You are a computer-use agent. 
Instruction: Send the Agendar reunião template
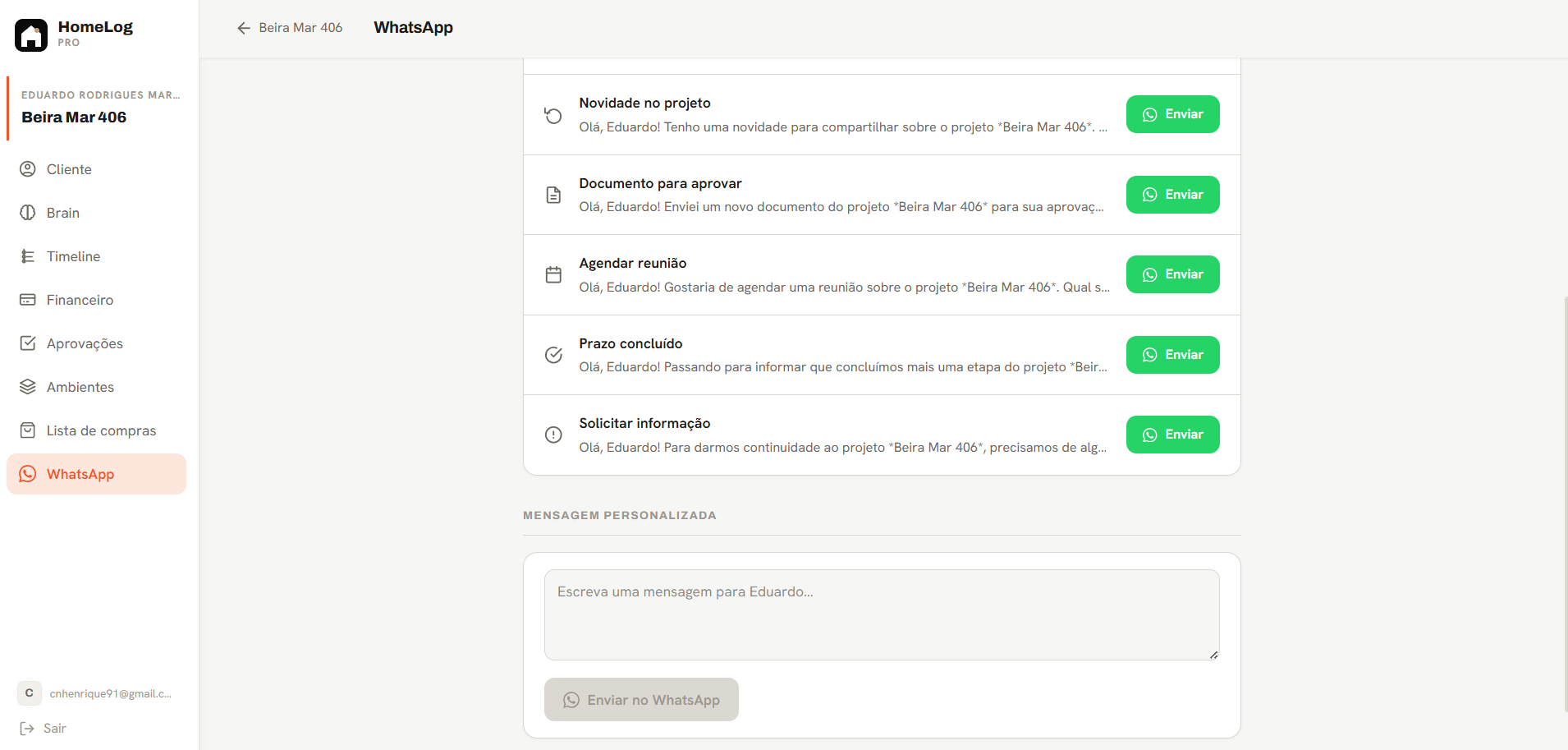pos(1172,274)
